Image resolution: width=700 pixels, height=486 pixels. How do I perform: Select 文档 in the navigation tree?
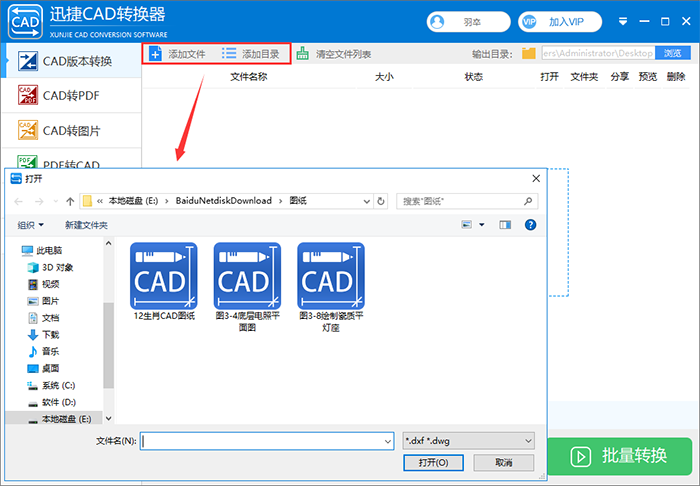(43, 318)
